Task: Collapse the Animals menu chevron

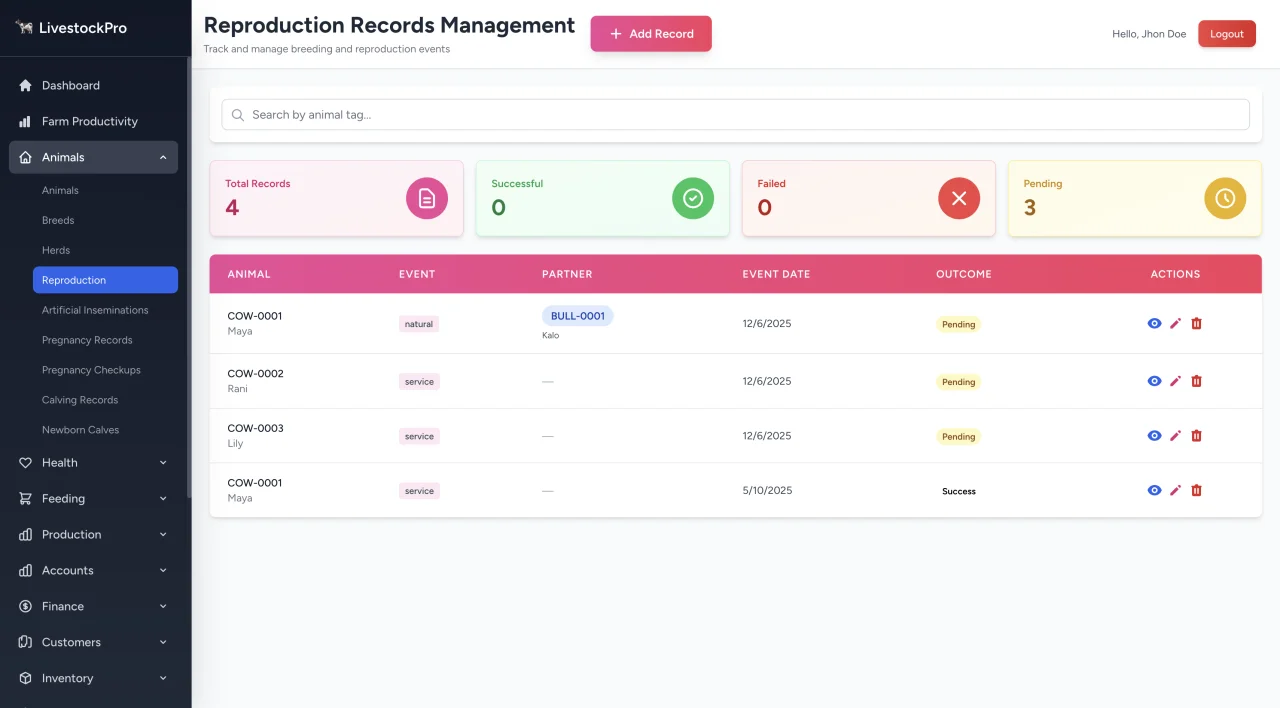Action: (x=163, y=157)
